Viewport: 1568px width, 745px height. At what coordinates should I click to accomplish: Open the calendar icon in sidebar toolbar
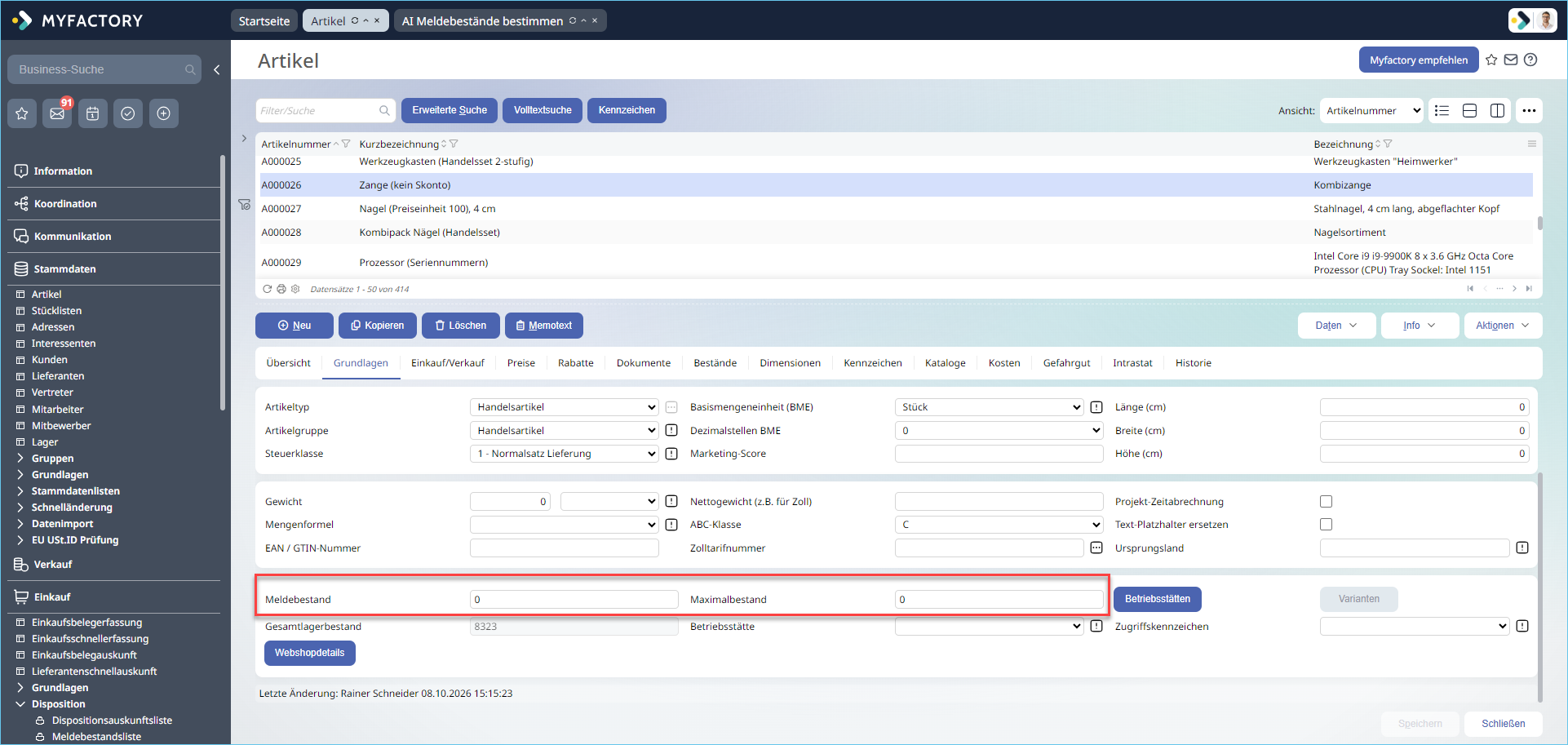[93, 113]
